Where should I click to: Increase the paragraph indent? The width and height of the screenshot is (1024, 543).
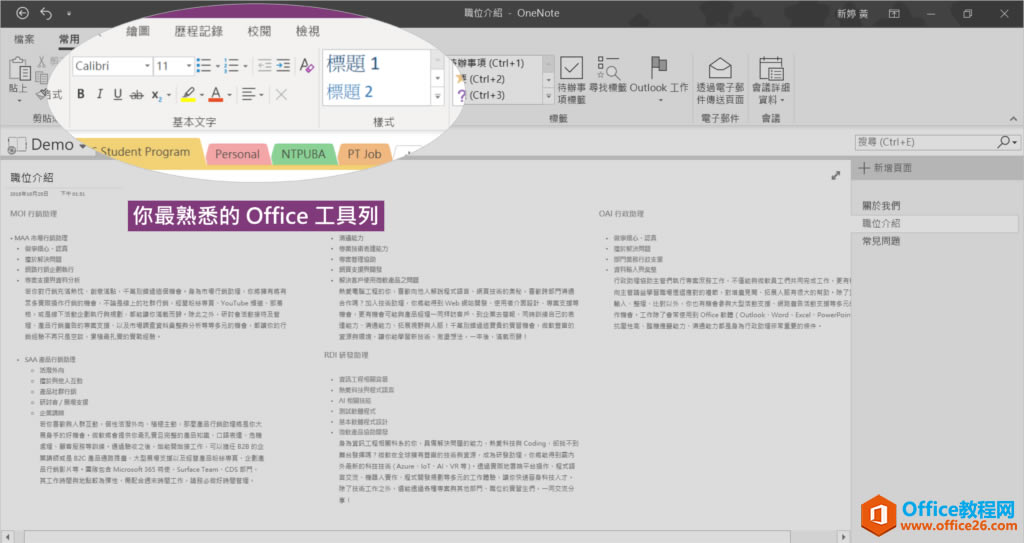(x=283, y=65)
